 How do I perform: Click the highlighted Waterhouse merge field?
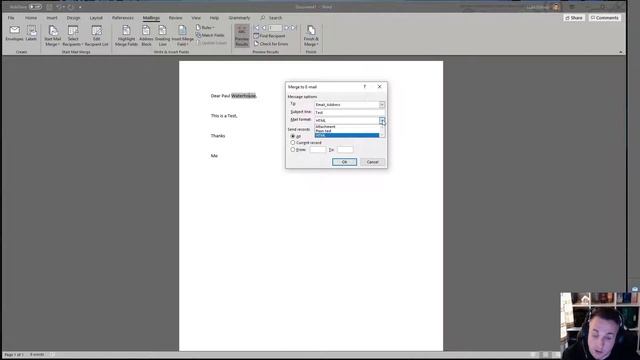[x=244, y=96]
